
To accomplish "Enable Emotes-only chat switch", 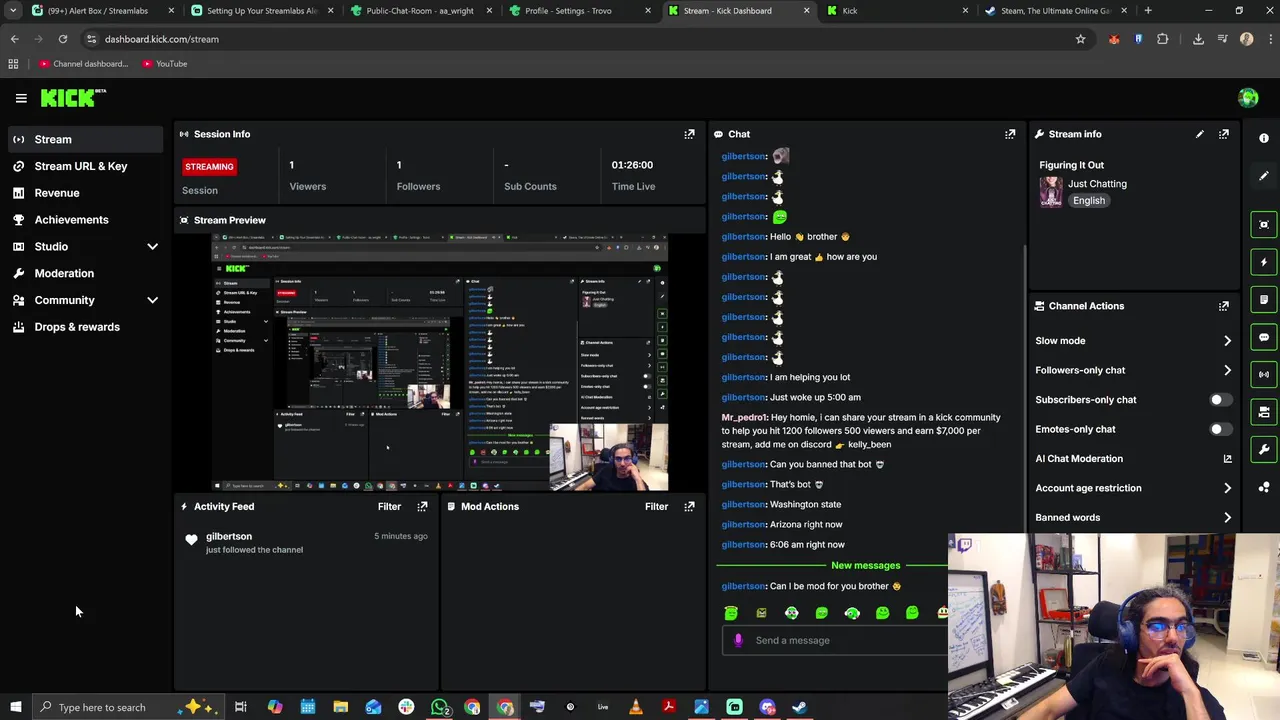I will [1220, 429].
